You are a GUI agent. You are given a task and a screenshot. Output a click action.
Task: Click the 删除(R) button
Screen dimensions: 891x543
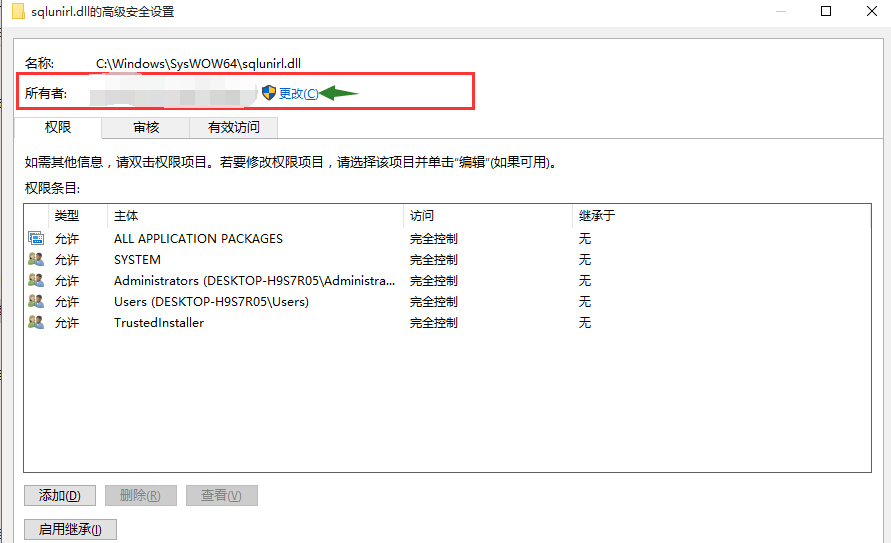click(140, 495)
